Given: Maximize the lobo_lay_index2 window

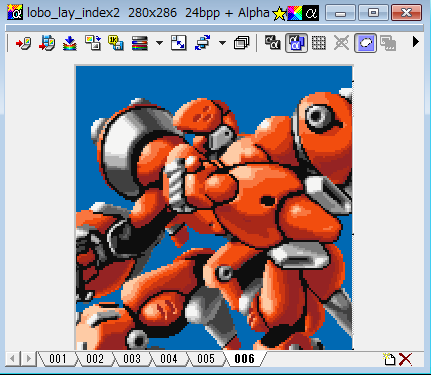Looking at the screenshot, I should point(373,13).
